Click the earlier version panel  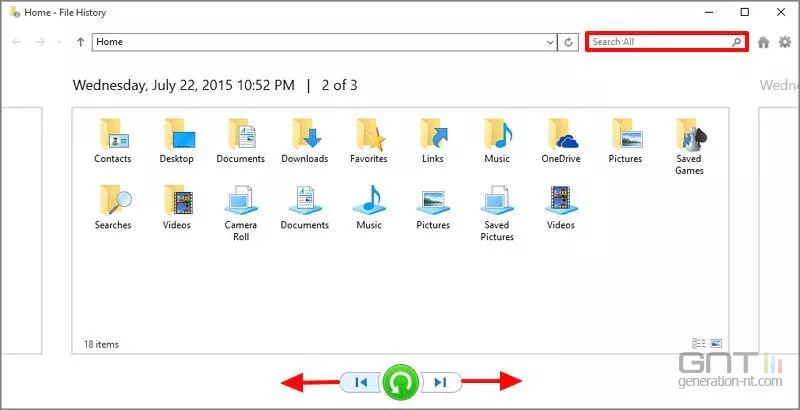pyautogui.click(x=21, y=230)
